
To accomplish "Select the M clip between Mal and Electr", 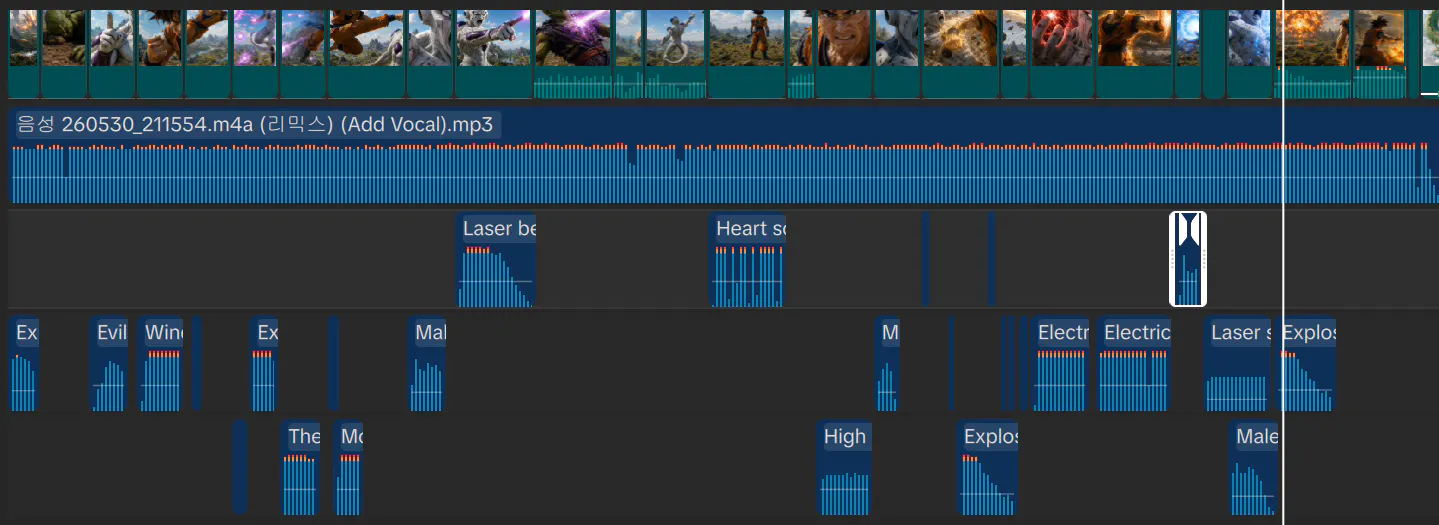I will pos(887,364).
